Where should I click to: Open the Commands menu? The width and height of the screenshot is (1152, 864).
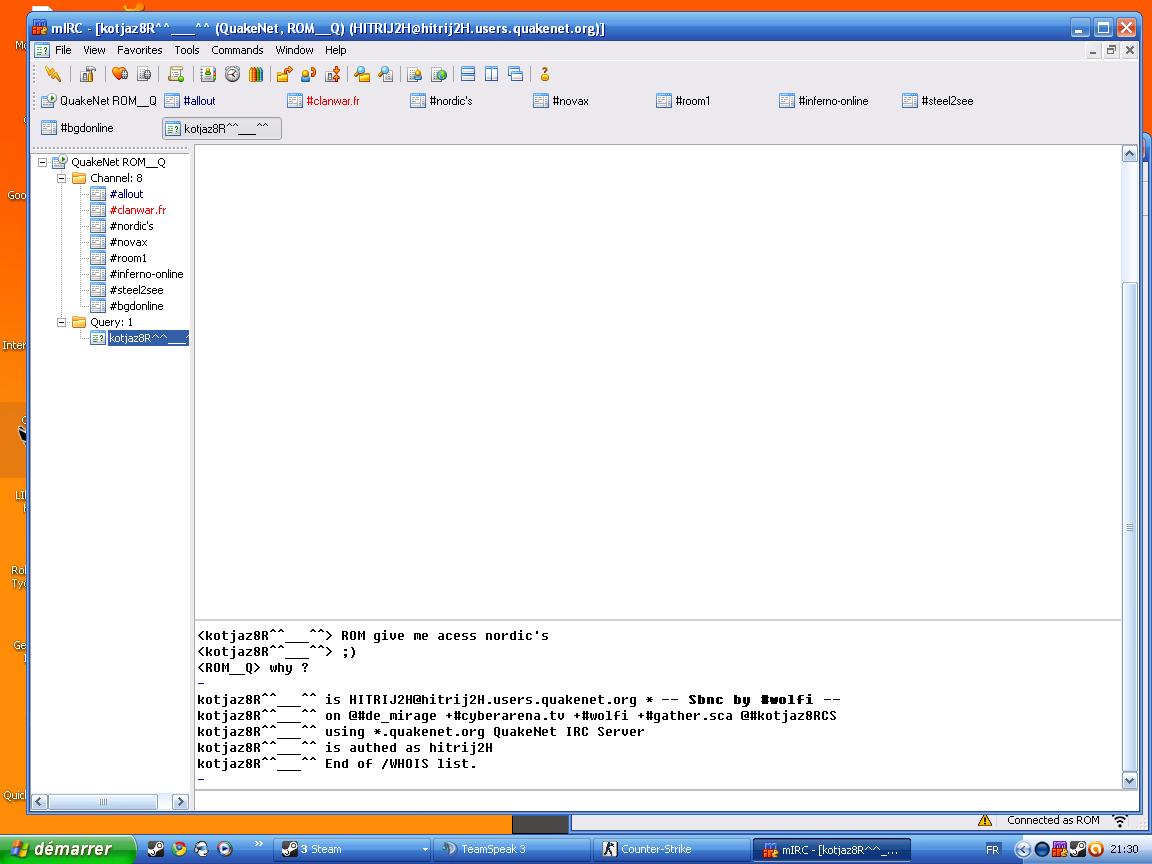237,50
